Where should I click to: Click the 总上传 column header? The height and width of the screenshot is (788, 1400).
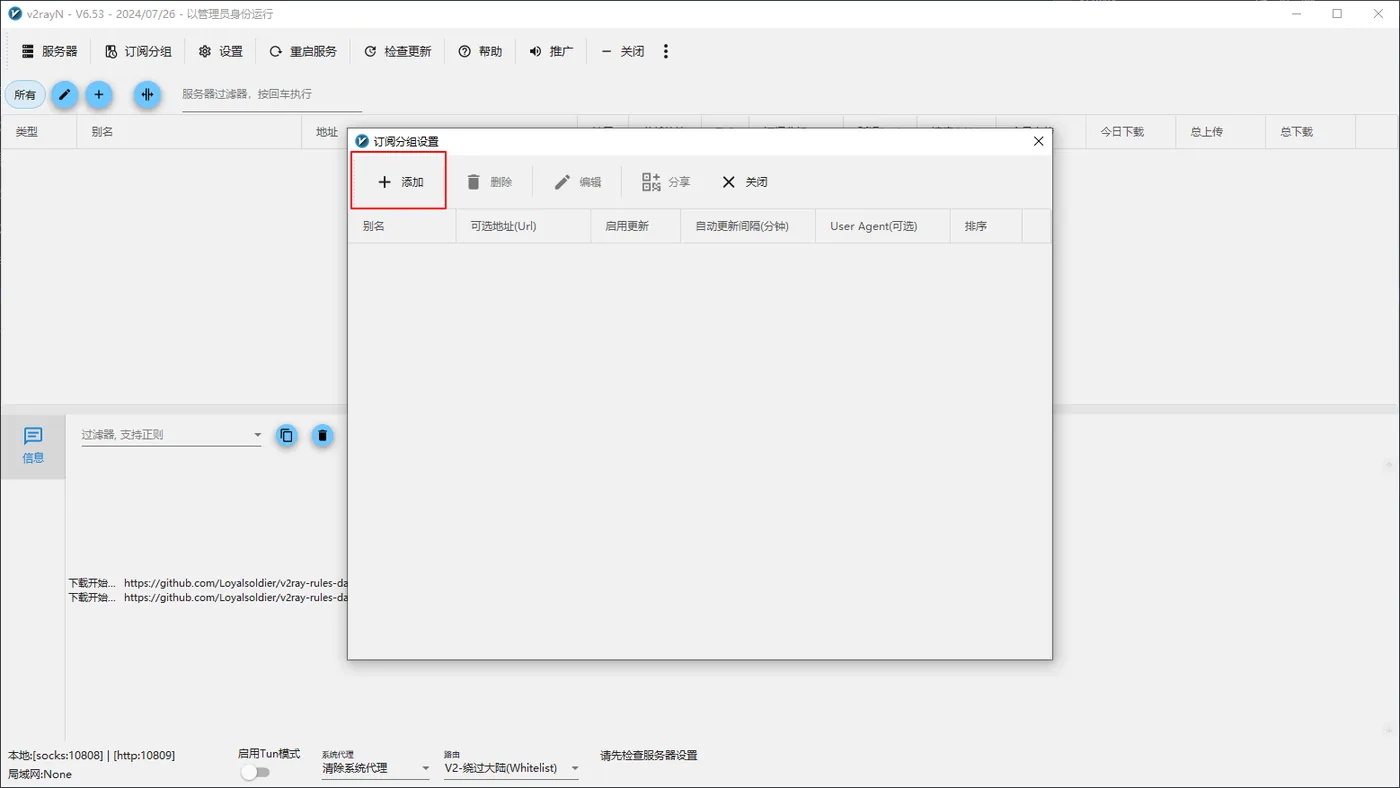[x=1220, y=132]
